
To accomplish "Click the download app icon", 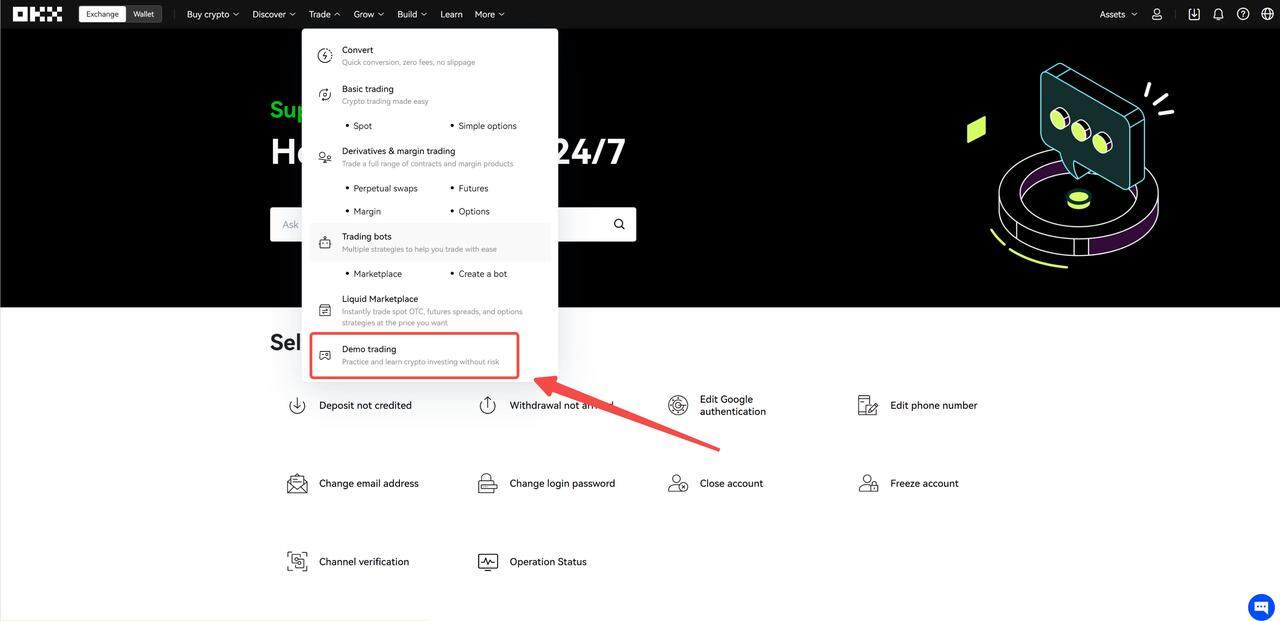I will coord(1194,14).
